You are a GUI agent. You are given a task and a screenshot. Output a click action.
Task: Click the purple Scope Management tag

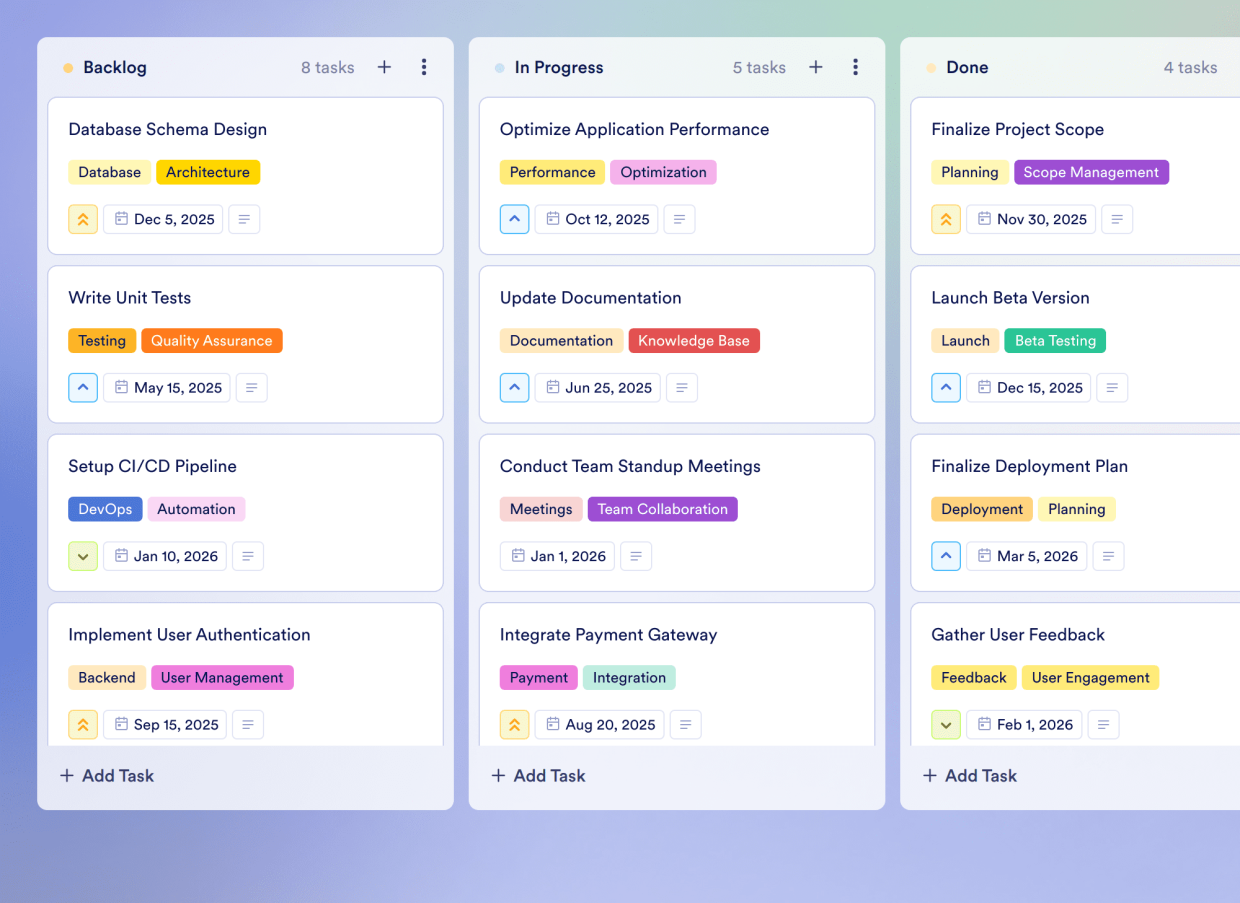tap(1091, 172)
